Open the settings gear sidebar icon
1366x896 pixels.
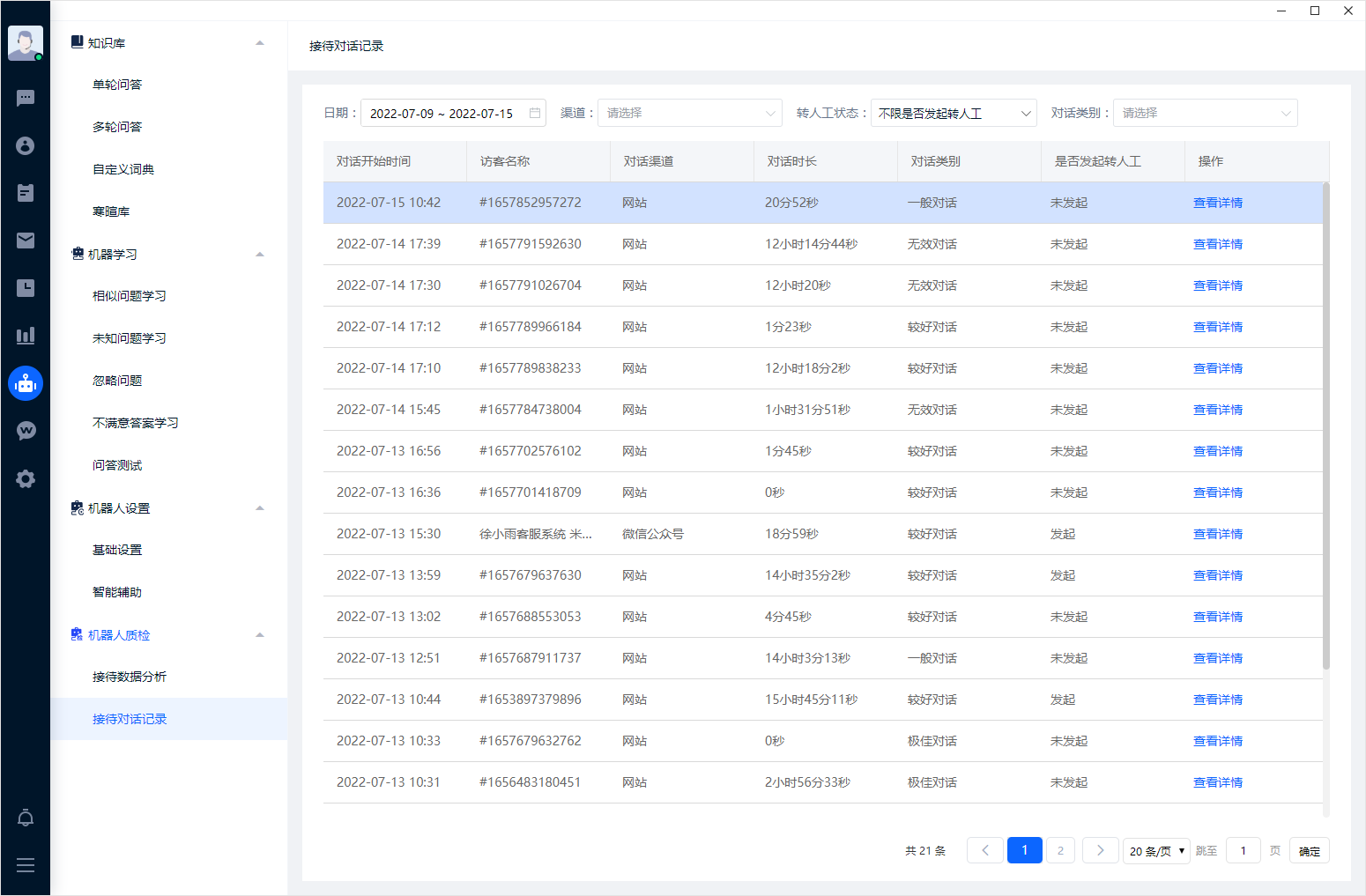pyautogui.click(x=26, y=478)
